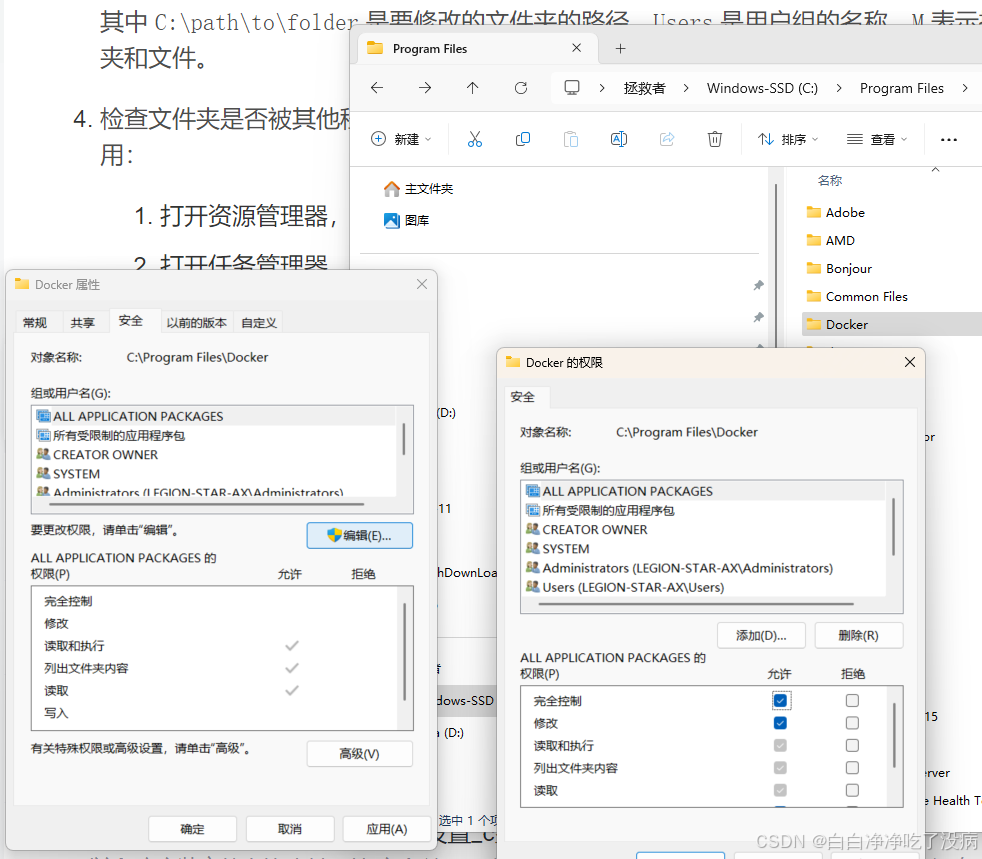Viewport: 982px width, 859px height.
Task: Click the Copy icon in Explorer toolbar
Action: pyautogui.click(x=523, y=139)
